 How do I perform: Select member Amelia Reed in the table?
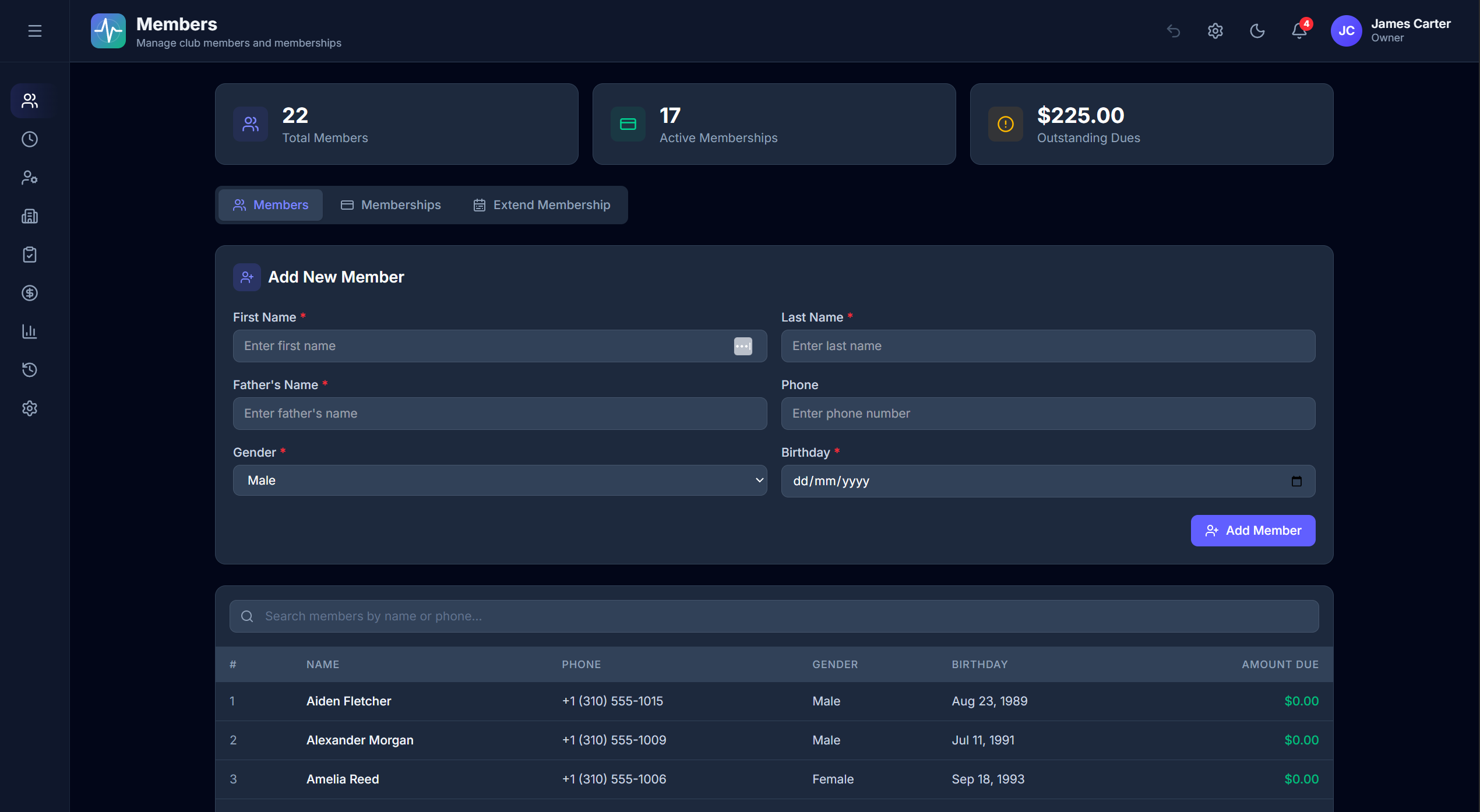point(343,779)
